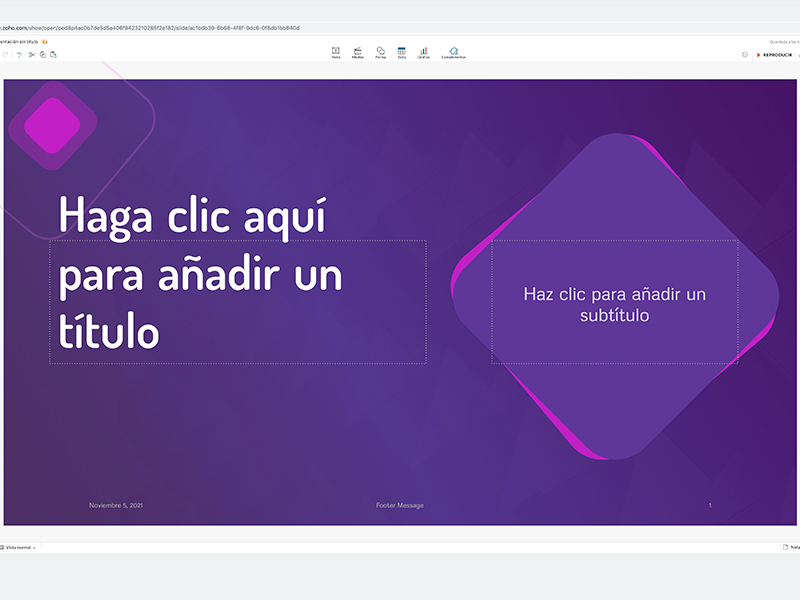
Task: Add a table with the Tabla icon
Action: tap(401, 52)
